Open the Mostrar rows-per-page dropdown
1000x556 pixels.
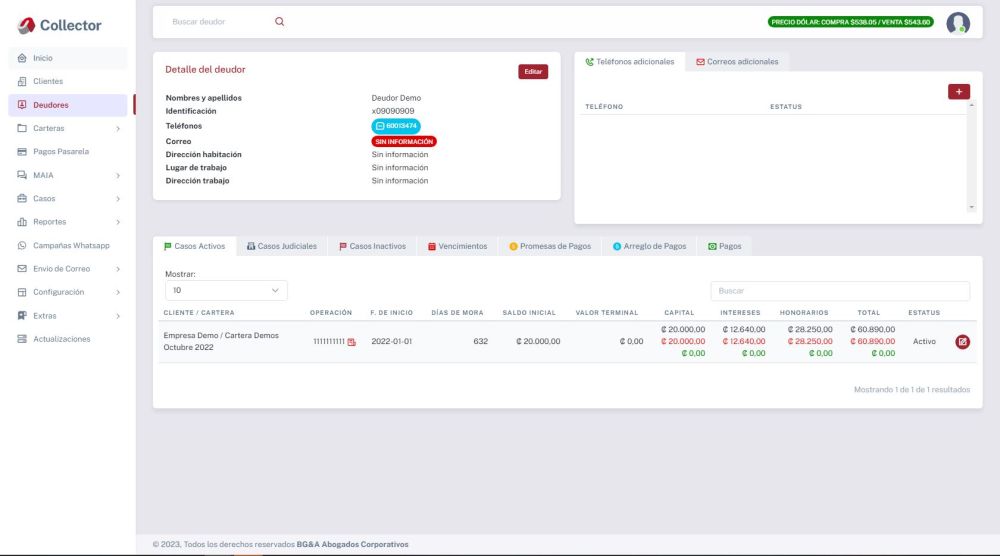pyautogui.click(x=226, y=290)
